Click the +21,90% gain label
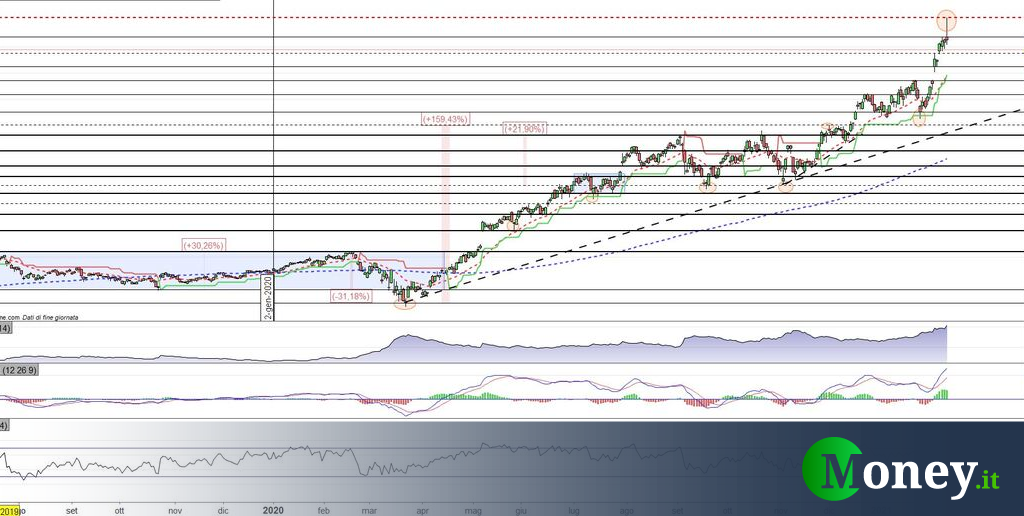 tap(524, 128)
